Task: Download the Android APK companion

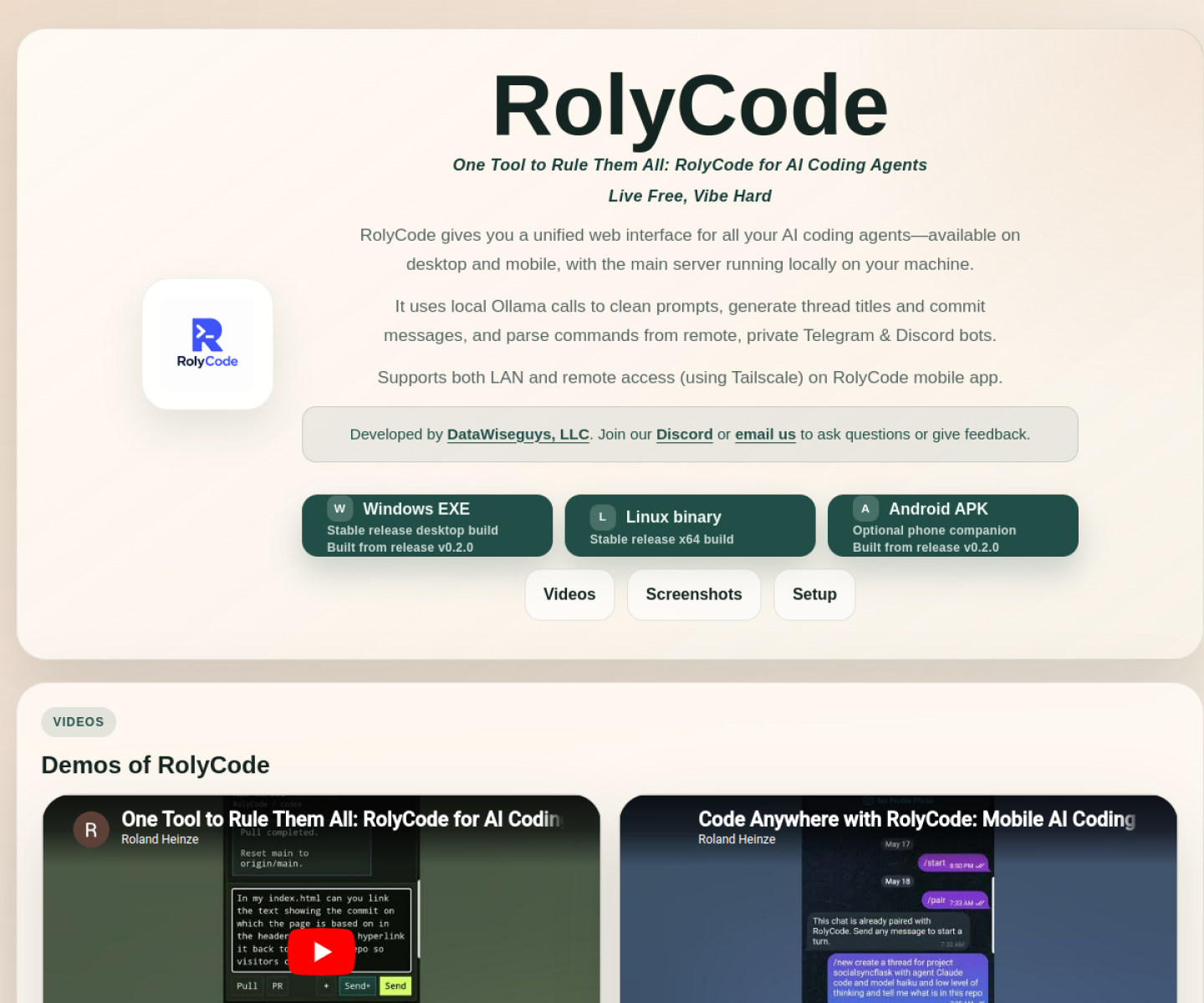Action: (x=953, y=526)
